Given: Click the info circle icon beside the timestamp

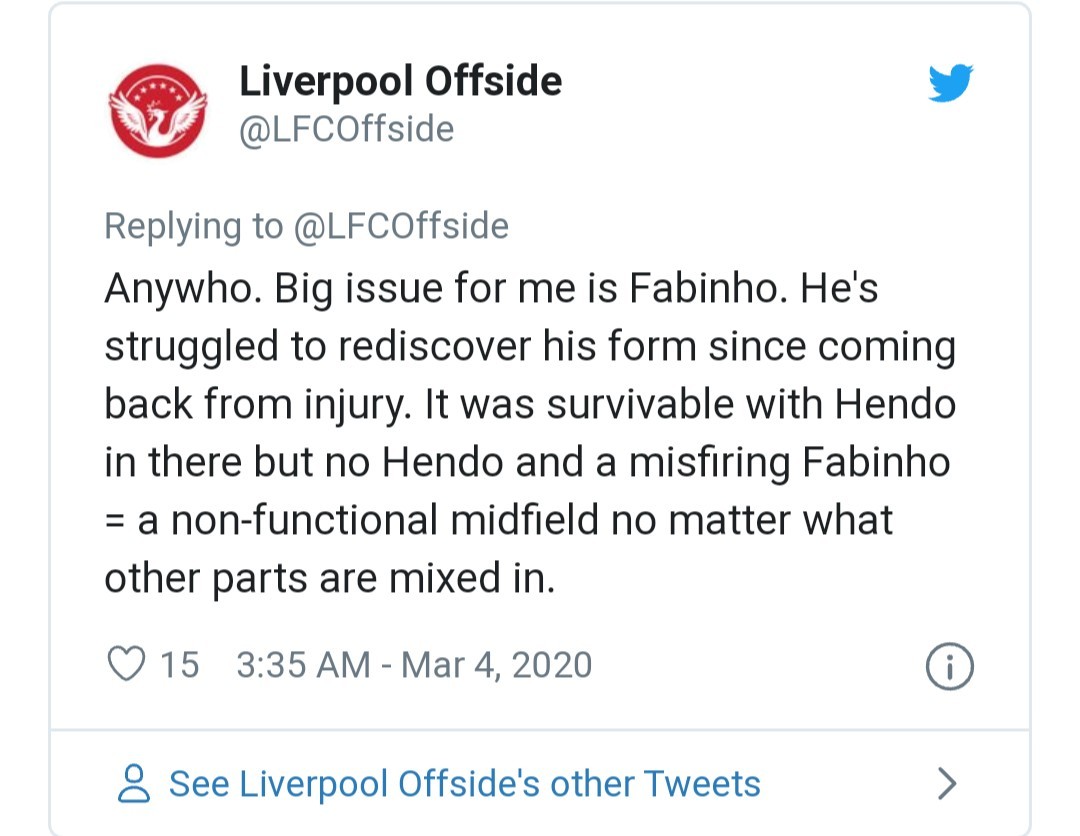Looking at the screenshot, I should click(x=948, y=664).
